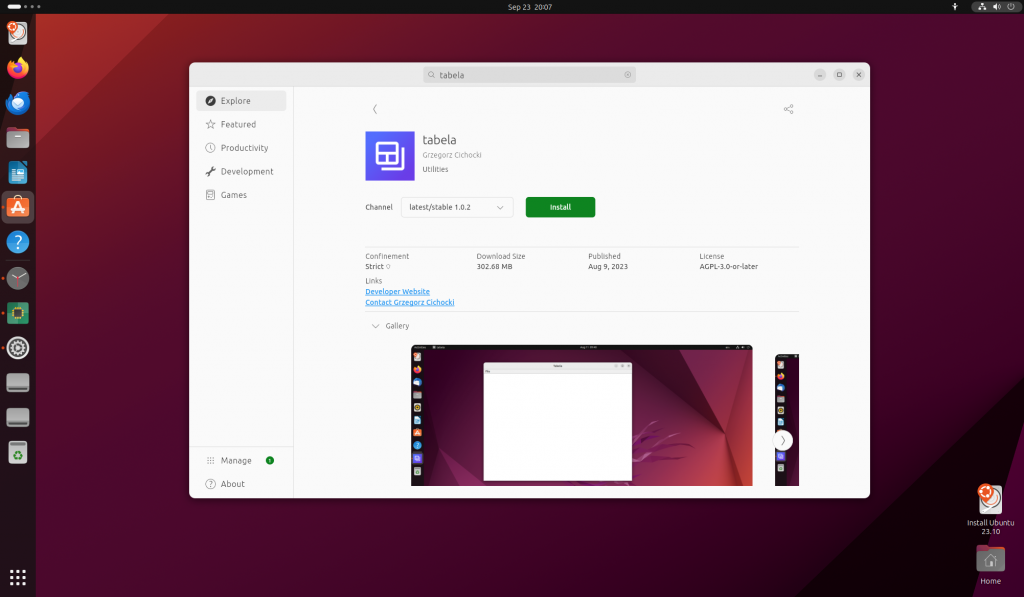Click the tabela app logo icon
The height and width of the screenshot is (597, 1024).
(x=390, y=156)
